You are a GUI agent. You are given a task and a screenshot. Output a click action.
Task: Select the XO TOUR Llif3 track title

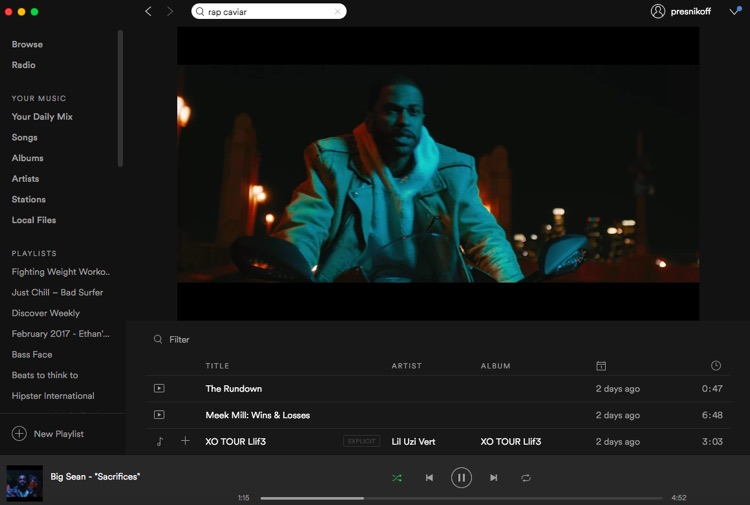(235, 441)
